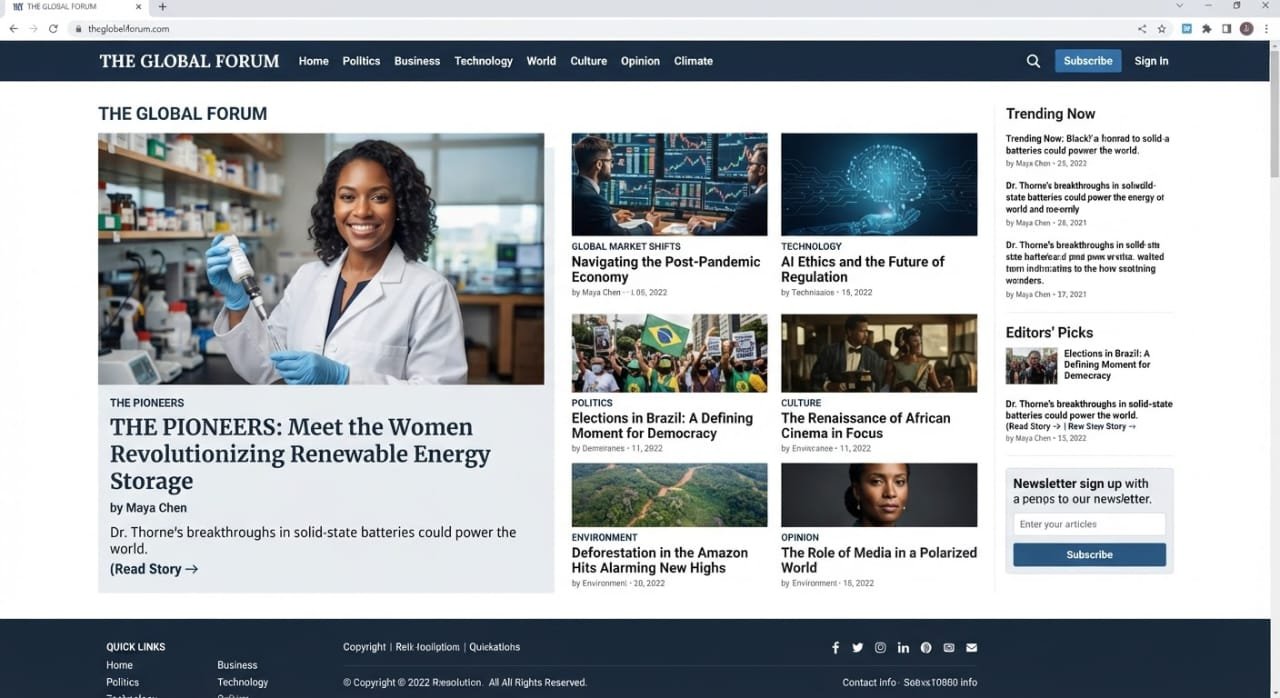
Task: Click the newsletter email input field
Action: click(x=1089, y=524)
